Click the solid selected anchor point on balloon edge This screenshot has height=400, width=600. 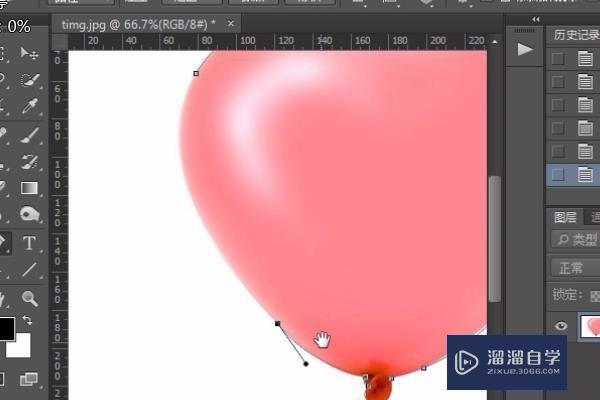(278, 324)
